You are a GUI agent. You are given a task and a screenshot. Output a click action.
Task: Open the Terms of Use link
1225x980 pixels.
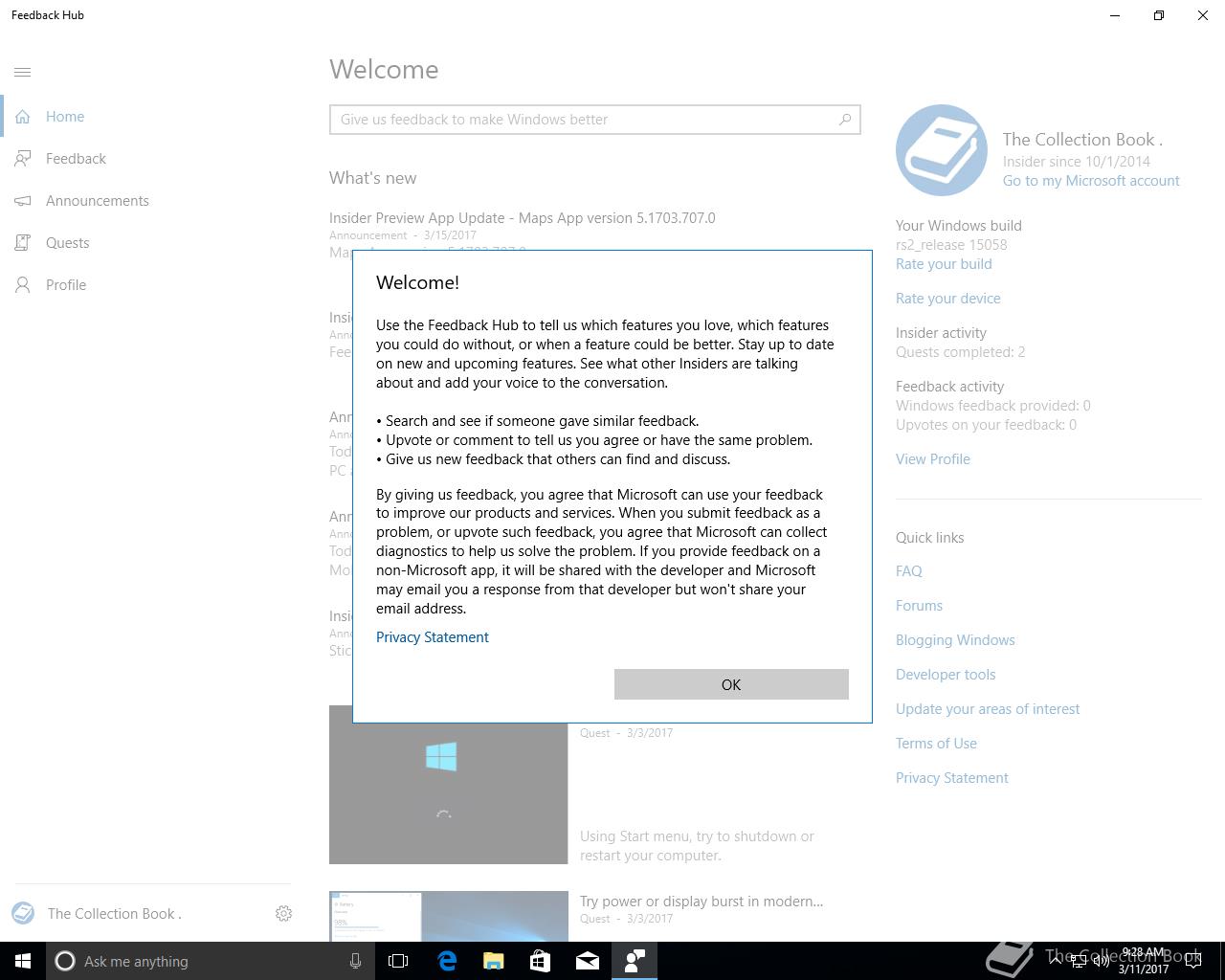(936, 744)
